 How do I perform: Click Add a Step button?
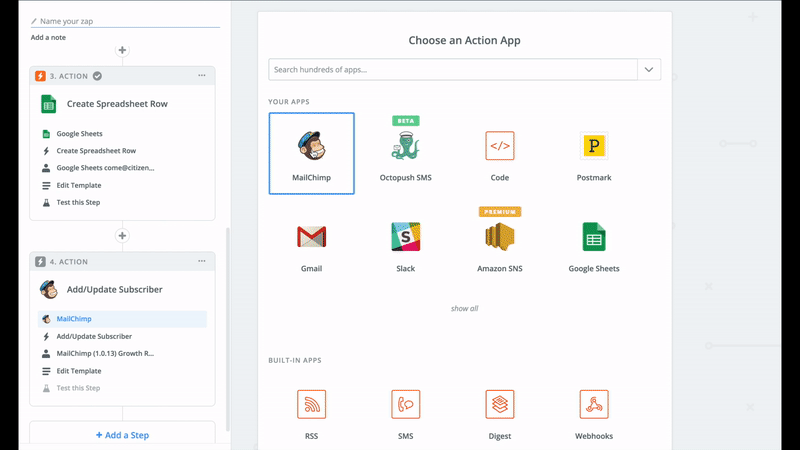(x=122, y=435)
